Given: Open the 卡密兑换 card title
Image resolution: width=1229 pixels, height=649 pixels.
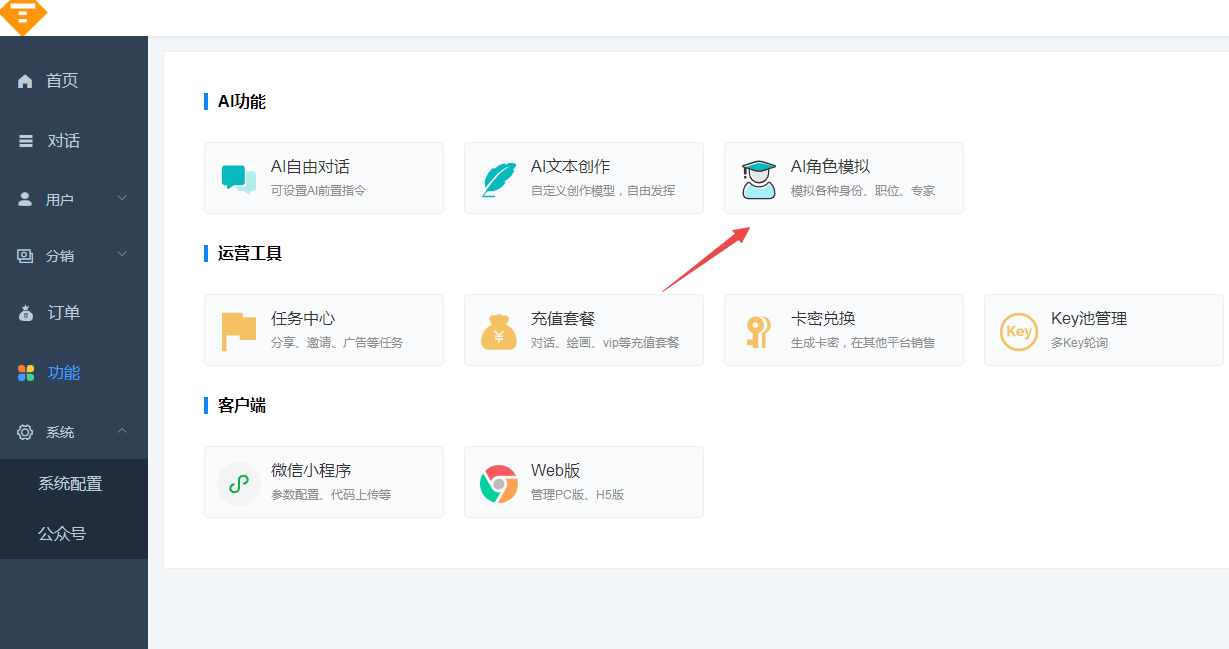Looking at the screenshot, I should click(823, 319).
